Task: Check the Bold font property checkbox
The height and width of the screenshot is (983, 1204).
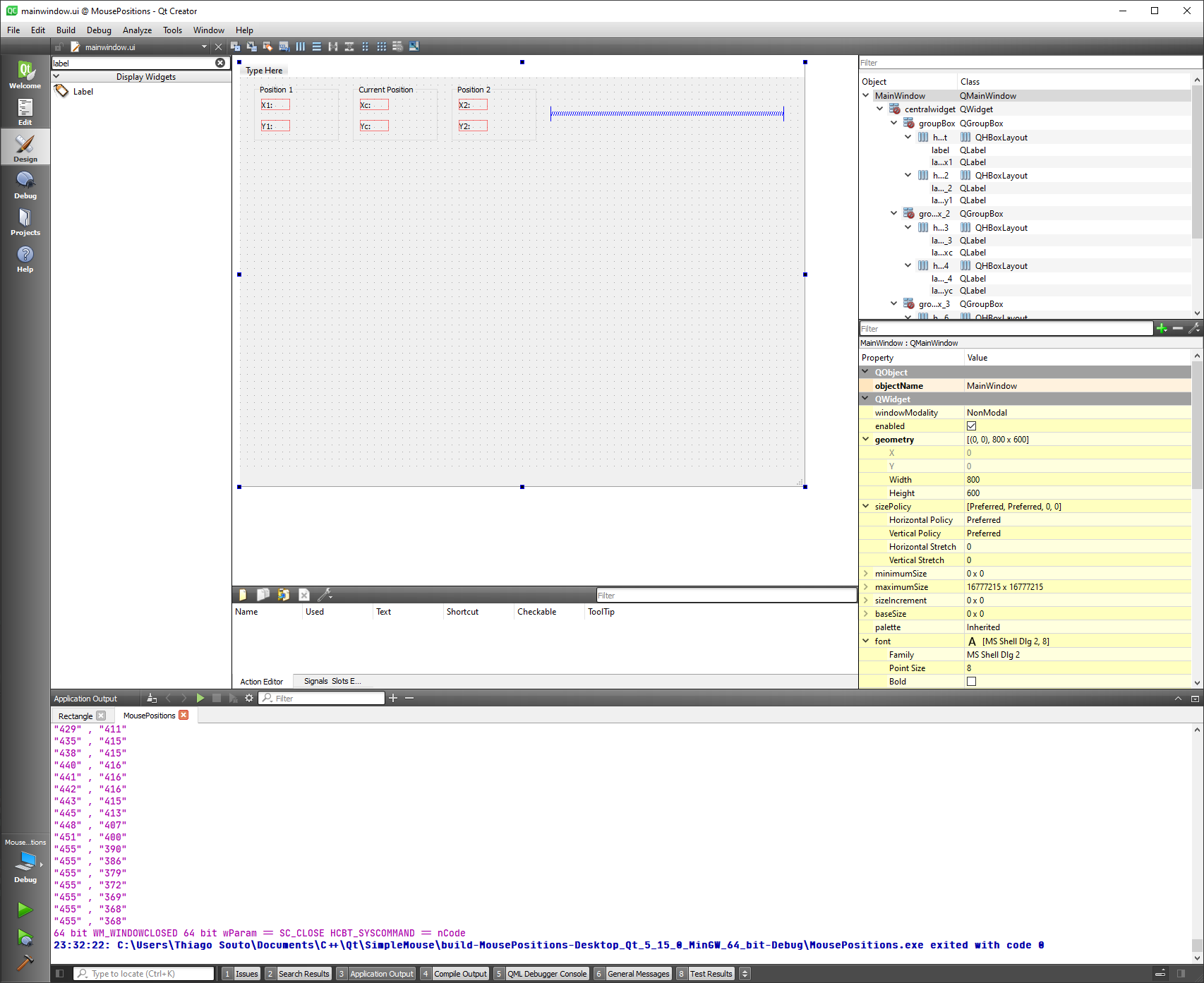Action: point(971,682)
